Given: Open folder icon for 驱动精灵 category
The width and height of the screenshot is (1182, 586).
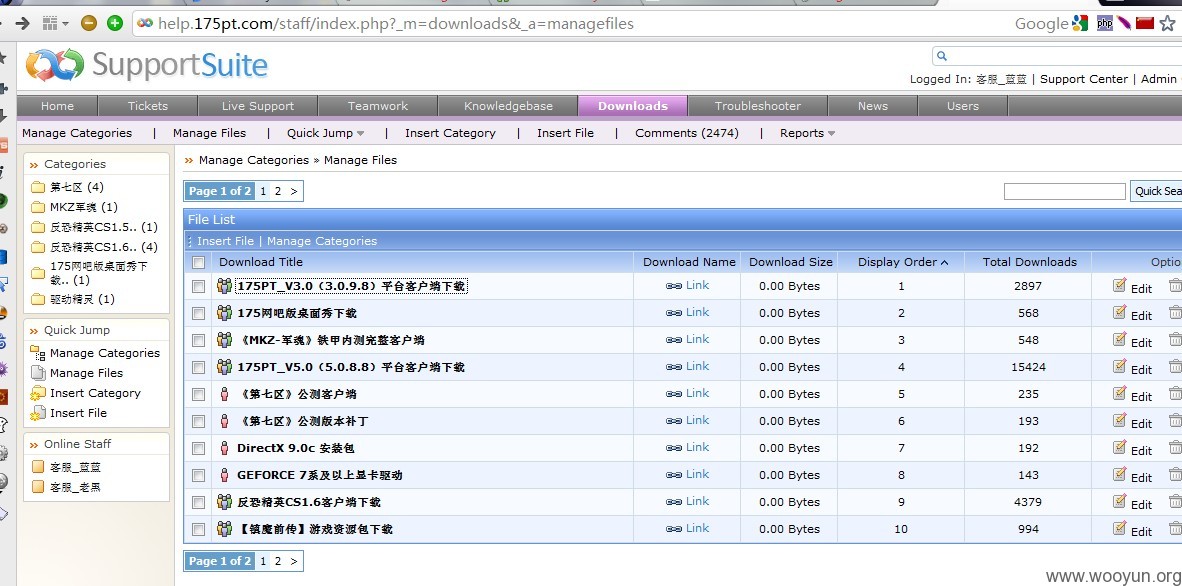Looking at the screenshot, I should 38,299.
